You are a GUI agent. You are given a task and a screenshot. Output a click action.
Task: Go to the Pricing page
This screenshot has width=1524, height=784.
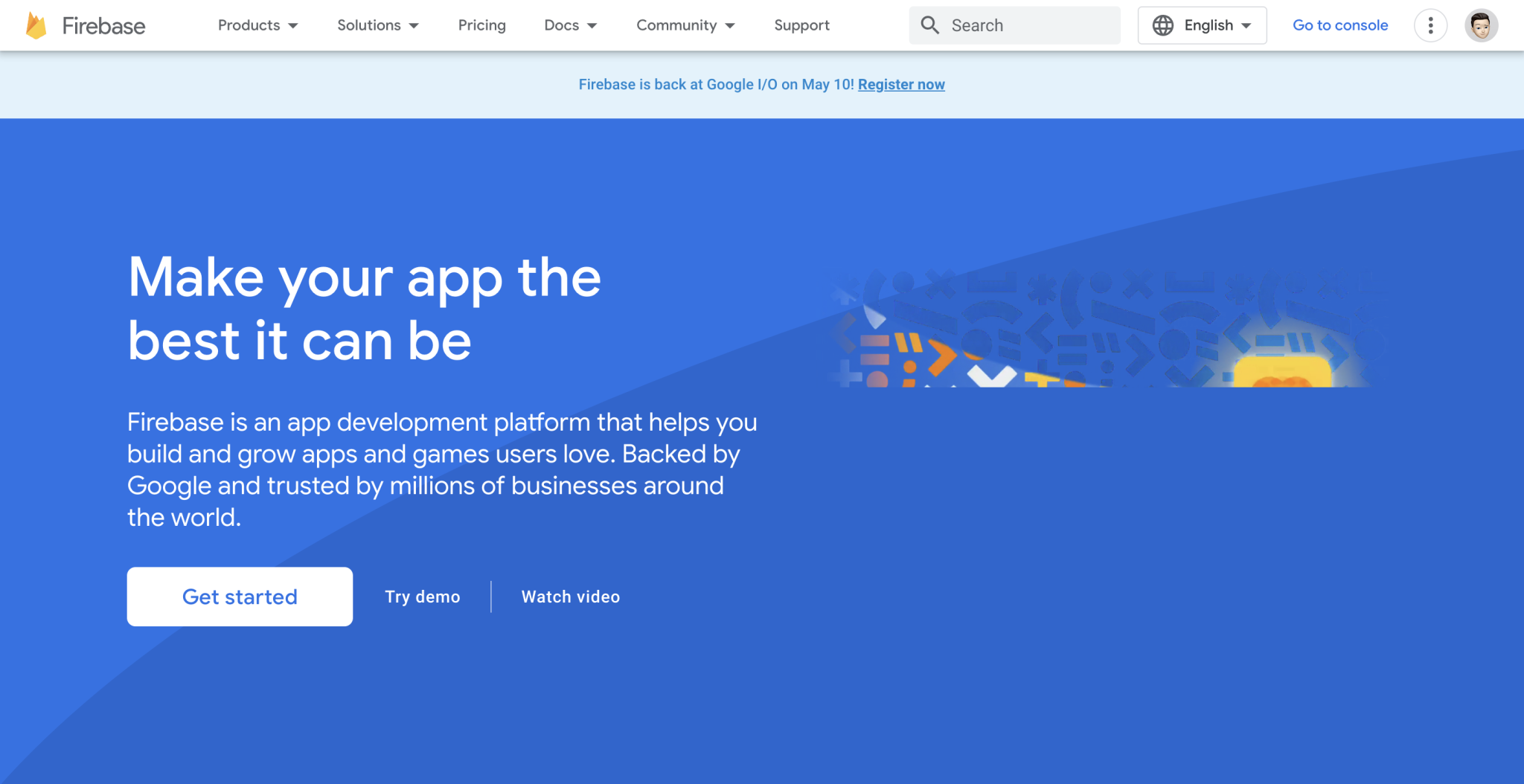pyautogui.click(x=481, y=25)
